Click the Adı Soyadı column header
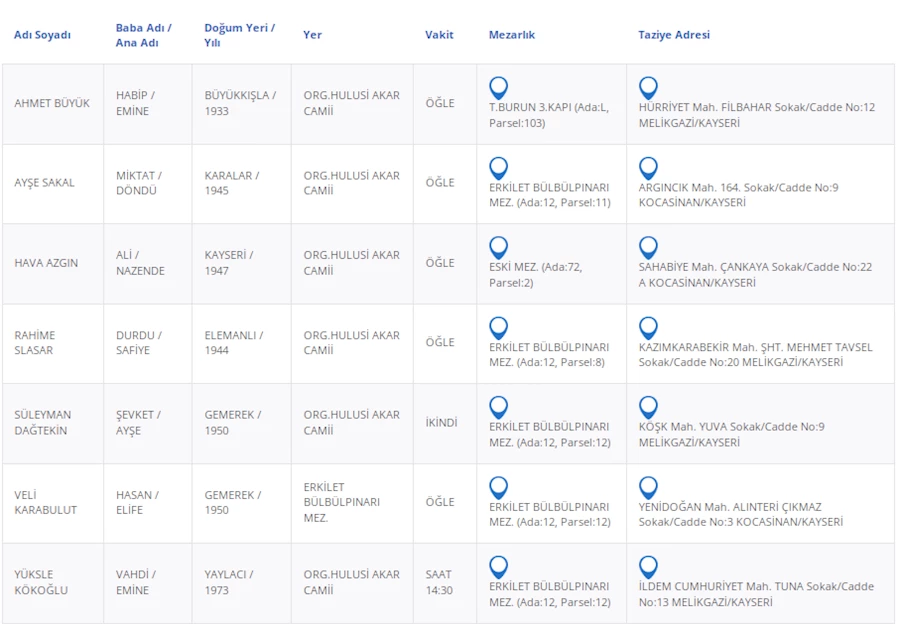900x628 pixels. point(42,35)
